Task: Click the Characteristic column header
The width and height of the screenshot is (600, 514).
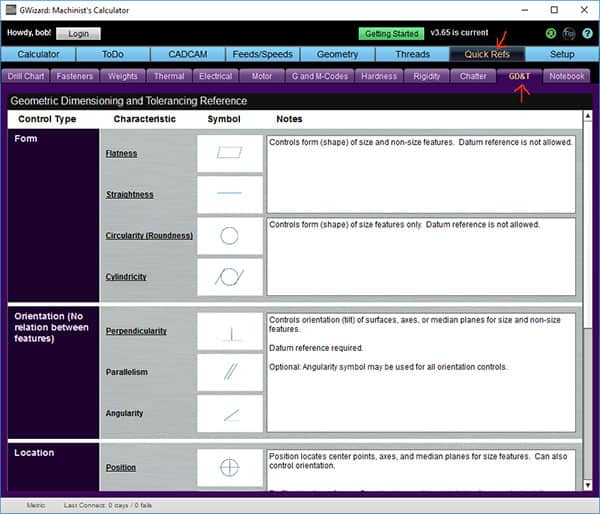Action: tap(145, 119)
